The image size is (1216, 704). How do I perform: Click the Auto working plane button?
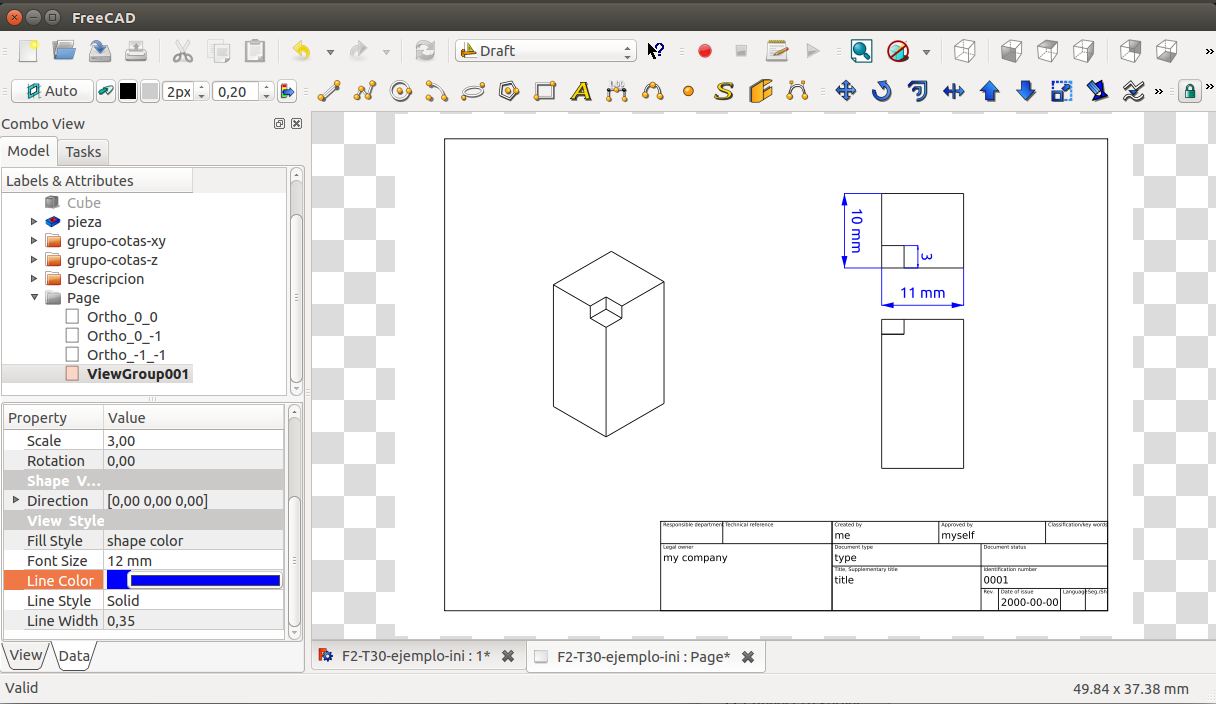[x=52, y=92]
